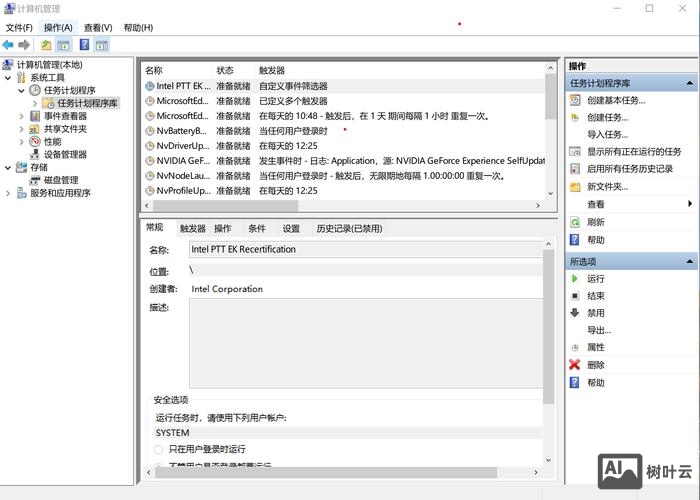Click the 名称 column header
The image size is (700, 500).
177,70
